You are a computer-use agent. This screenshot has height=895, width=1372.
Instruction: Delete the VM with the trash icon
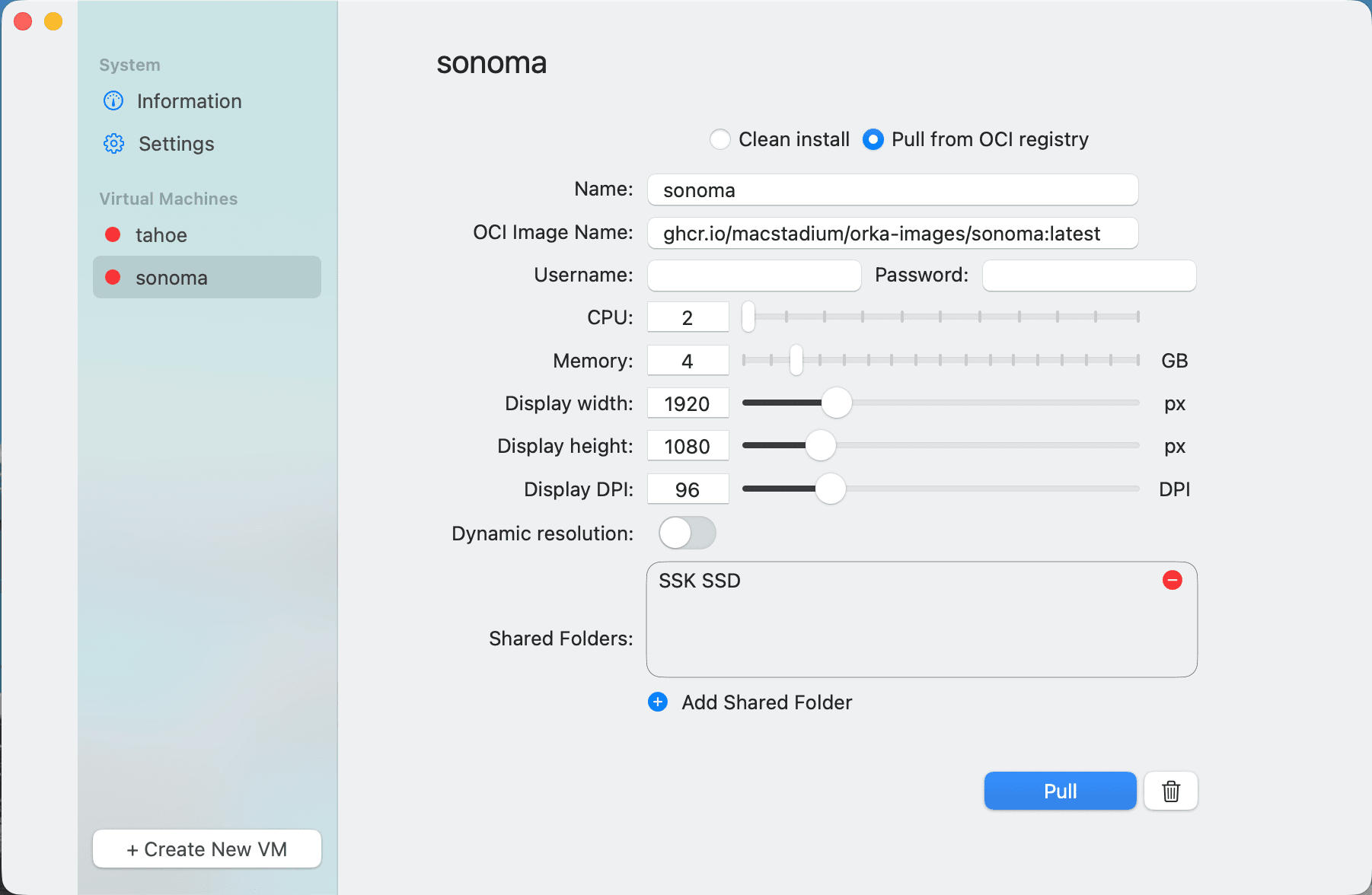pyautogui.click(x=1170, y=791)
